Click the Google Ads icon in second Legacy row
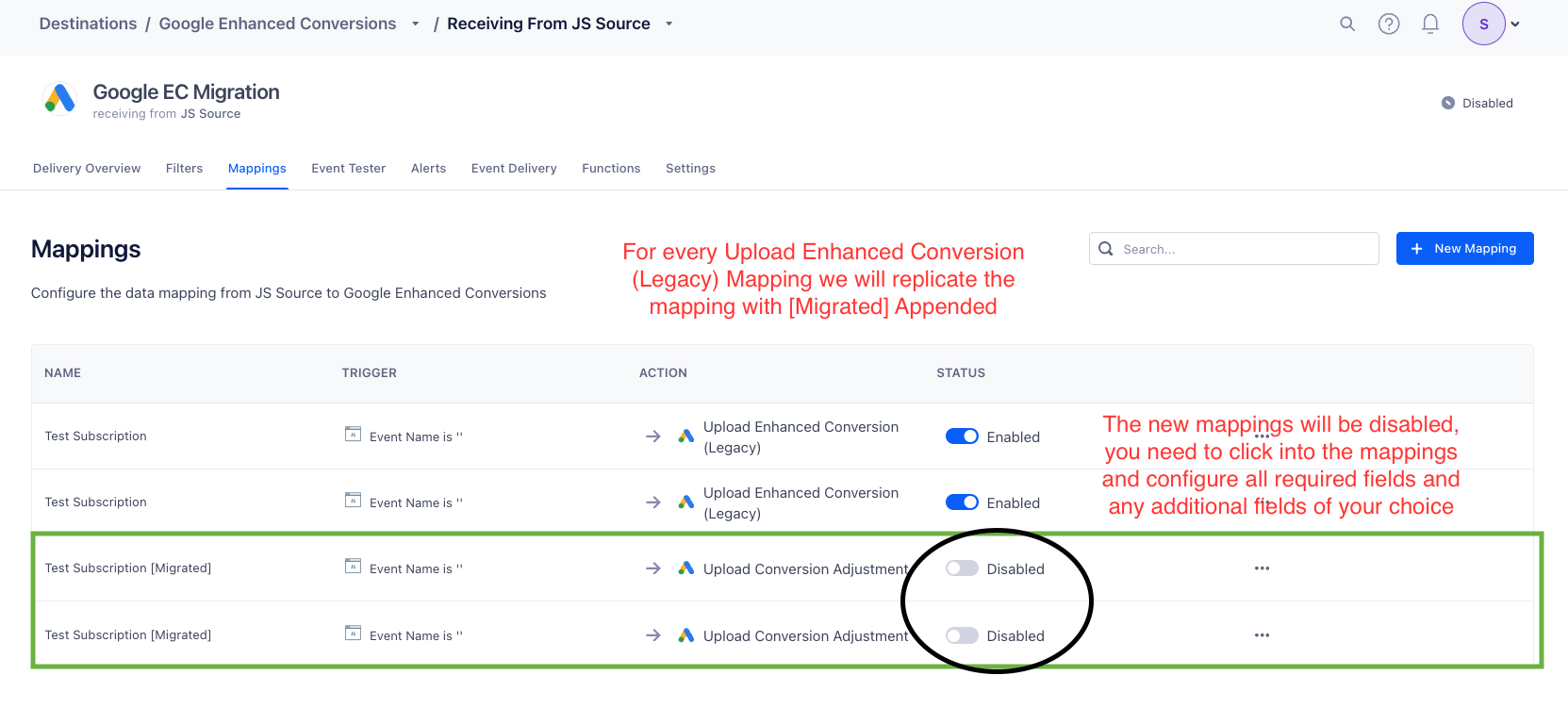Viewport: 1568px width, 708px height. click(x=686, y=502)
